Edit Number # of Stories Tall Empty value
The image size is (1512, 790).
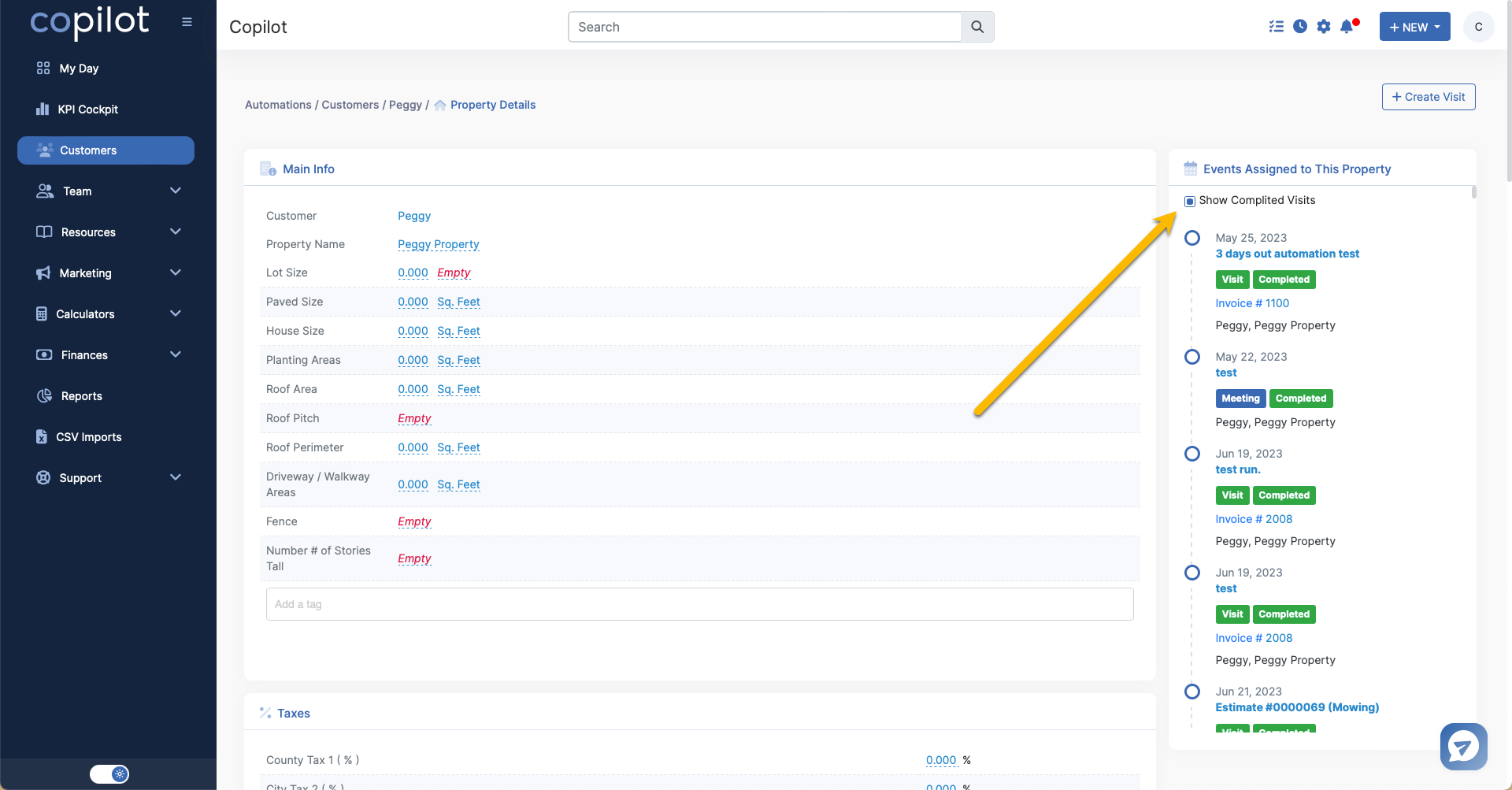click(x=414, y=558)
